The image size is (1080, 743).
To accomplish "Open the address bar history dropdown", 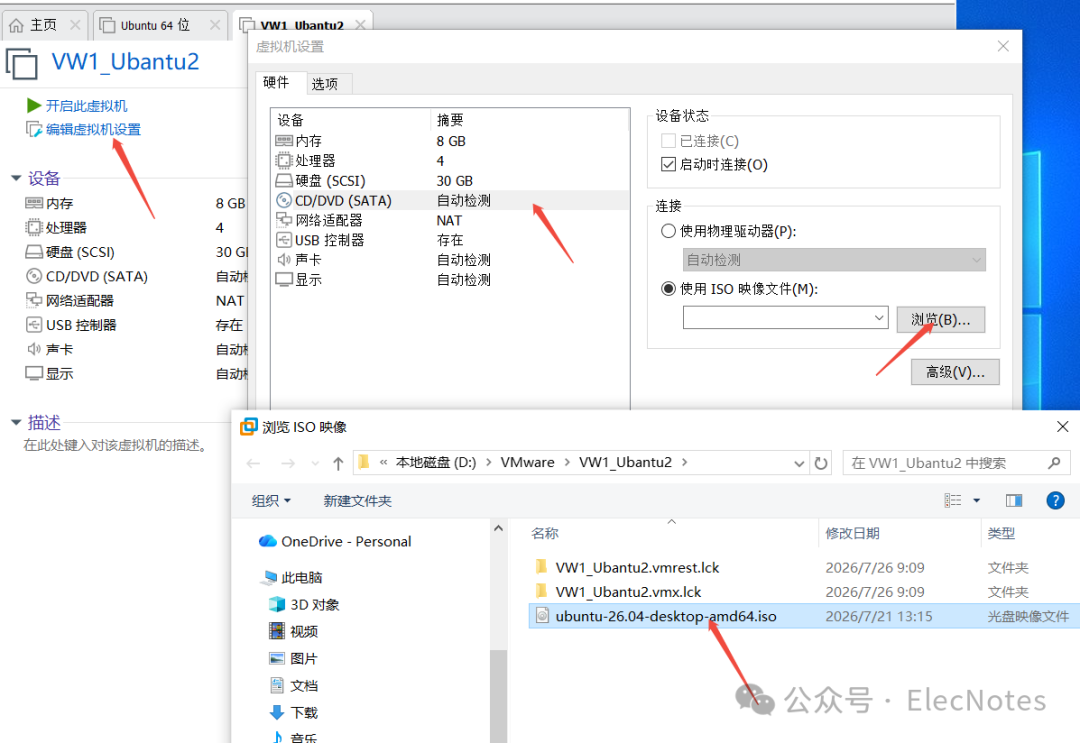I will tap(799, 463).
